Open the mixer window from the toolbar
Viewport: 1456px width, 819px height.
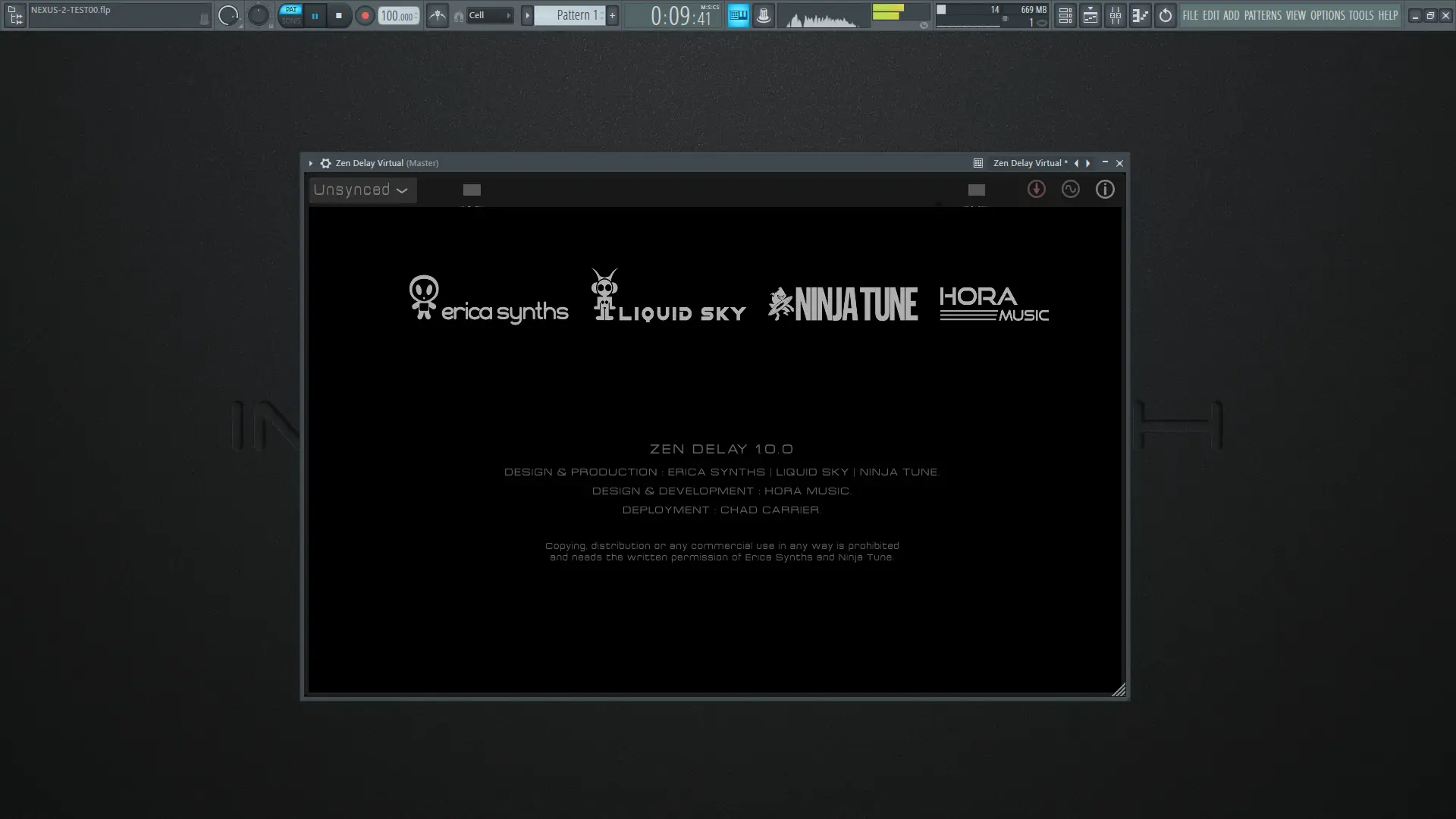coord(1116,15)
